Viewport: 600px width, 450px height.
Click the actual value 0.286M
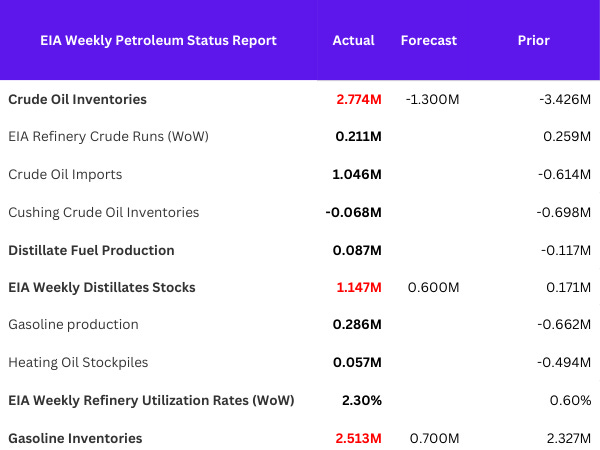pos(357,324)
